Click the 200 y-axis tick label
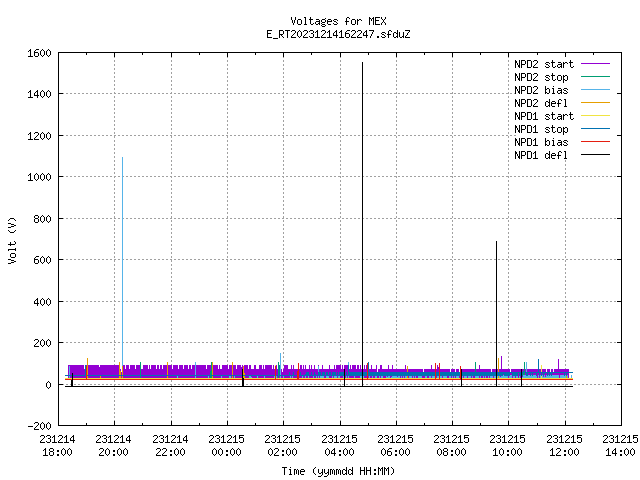 tap(42, 343)
